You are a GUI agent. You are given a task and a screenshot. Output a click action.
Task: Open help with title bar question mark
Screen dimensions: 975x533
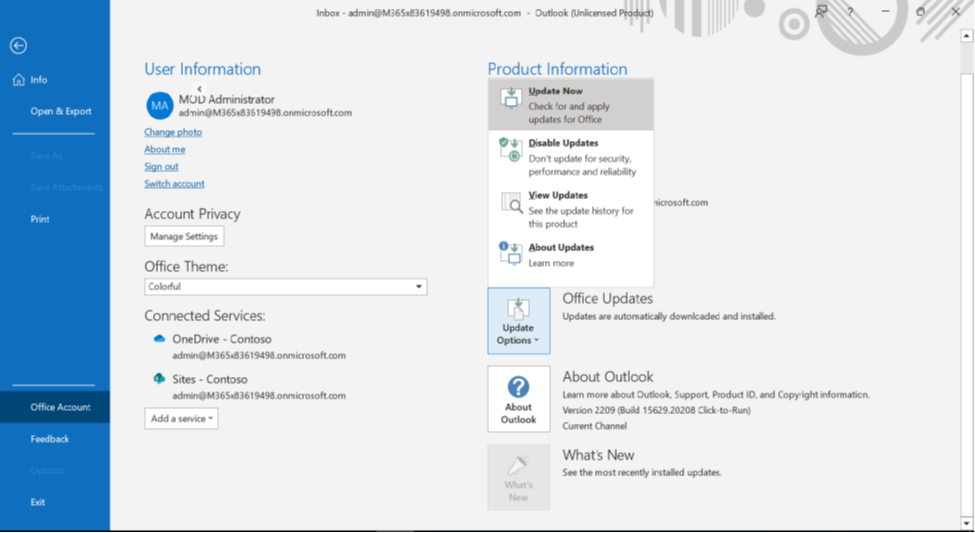pos(850,12)
